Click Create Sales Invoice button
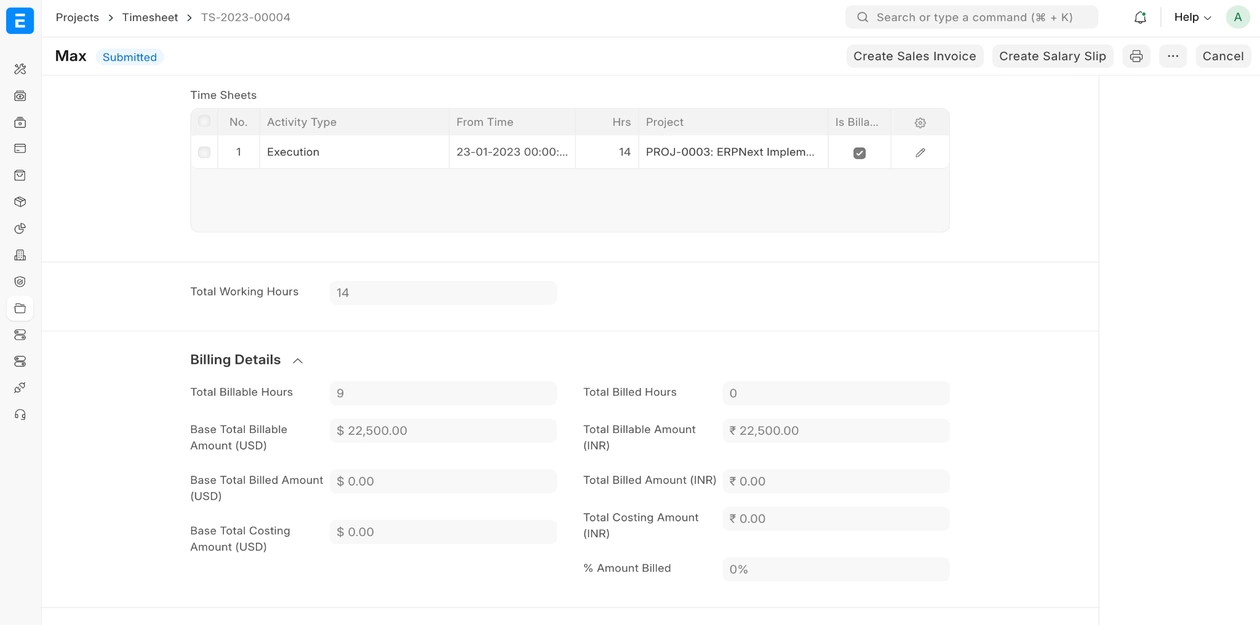 [x=914, y=57]
